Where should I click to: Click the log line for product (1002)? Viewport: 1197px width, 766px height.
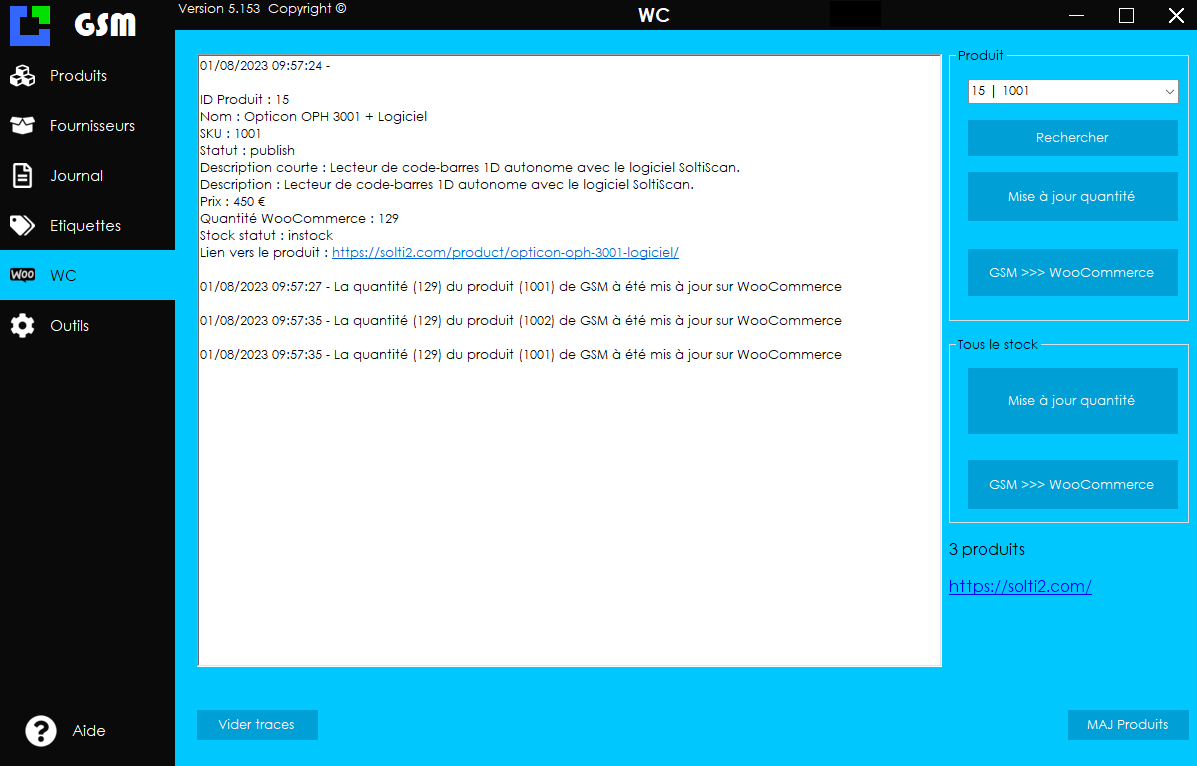pyautogui.click(x=521, y=321)
